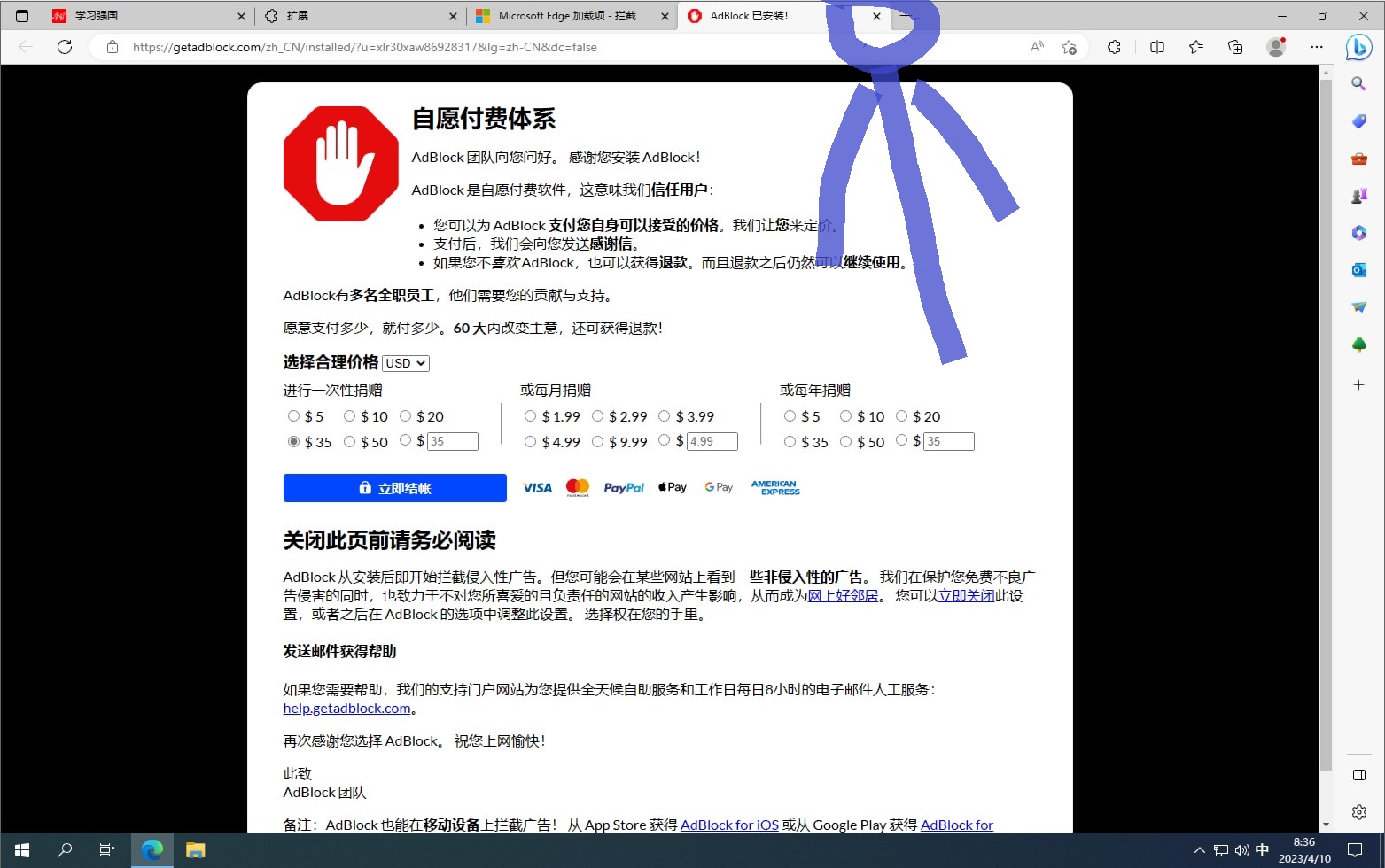1385x868 pixels.
Task: Click read aloud icon in address bar
Action: tap(1037, 47)
